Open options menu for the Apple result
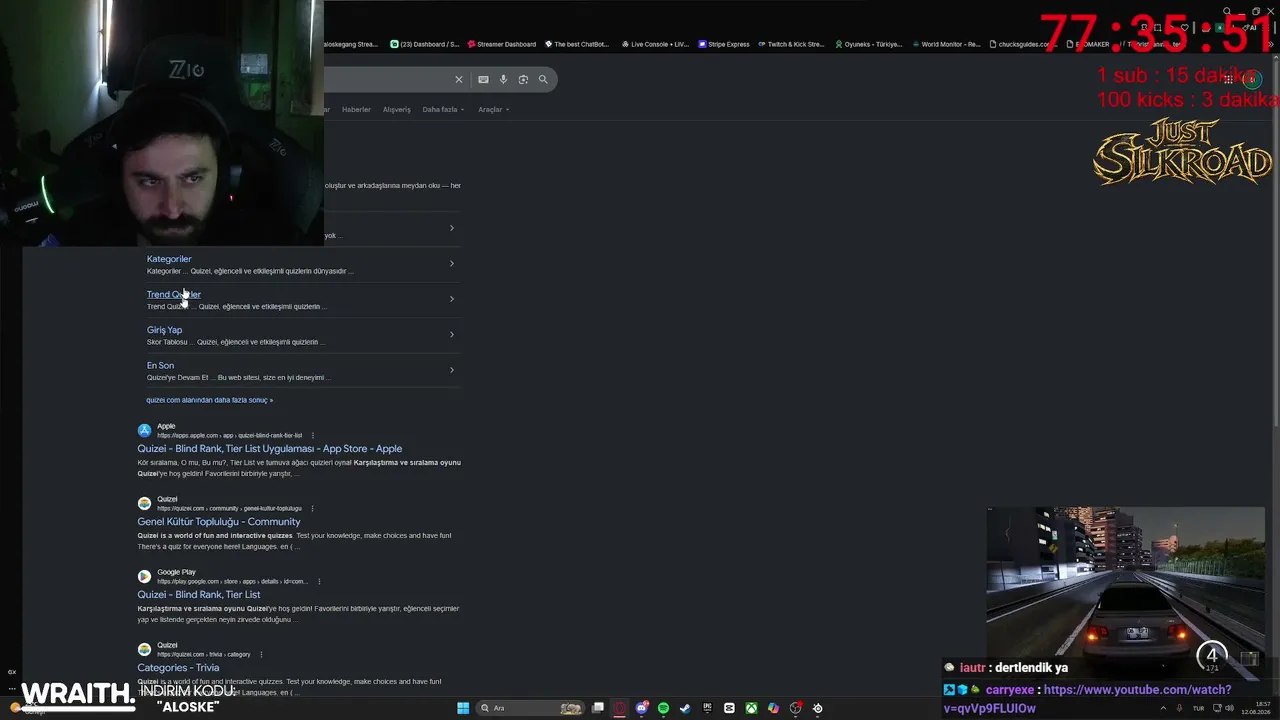Image resolution: width=1280 pixels, height=720 pixels. coord(313,436)
